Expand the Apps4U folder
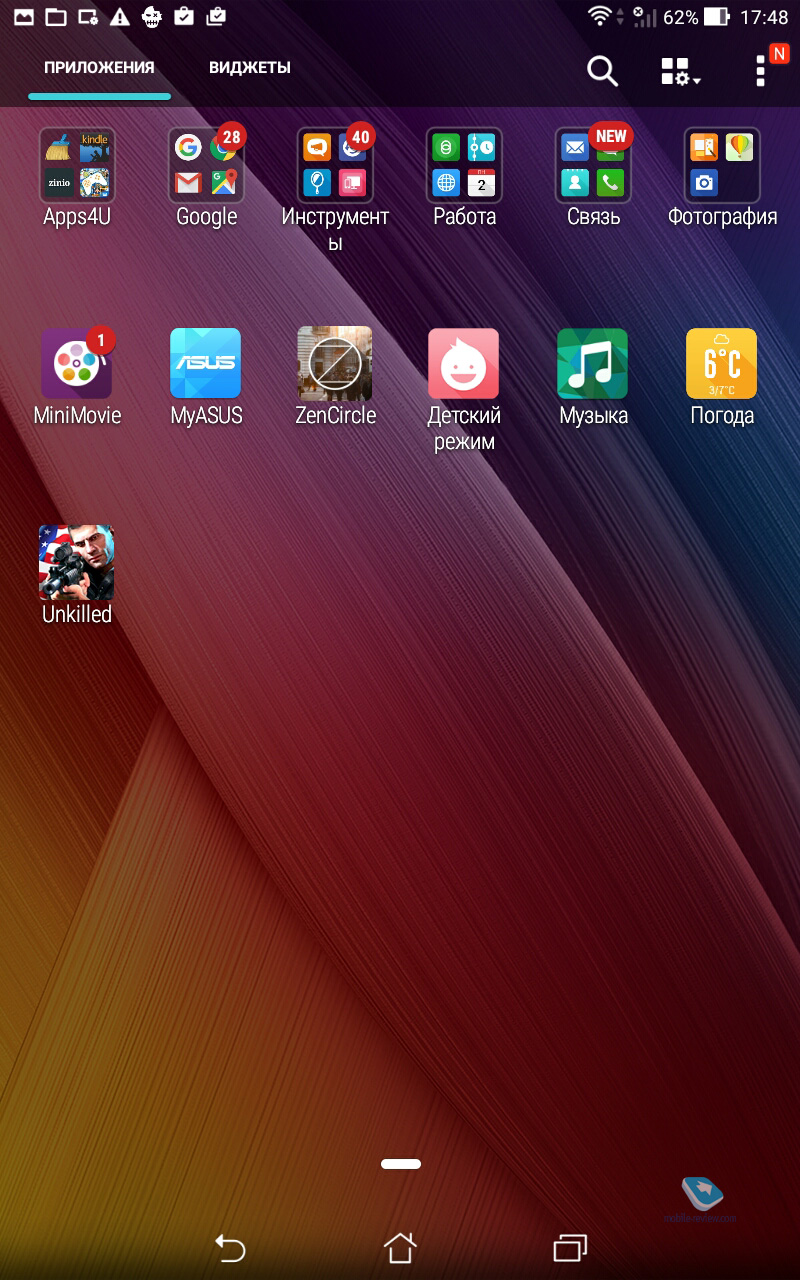 [x=77, y=166]
